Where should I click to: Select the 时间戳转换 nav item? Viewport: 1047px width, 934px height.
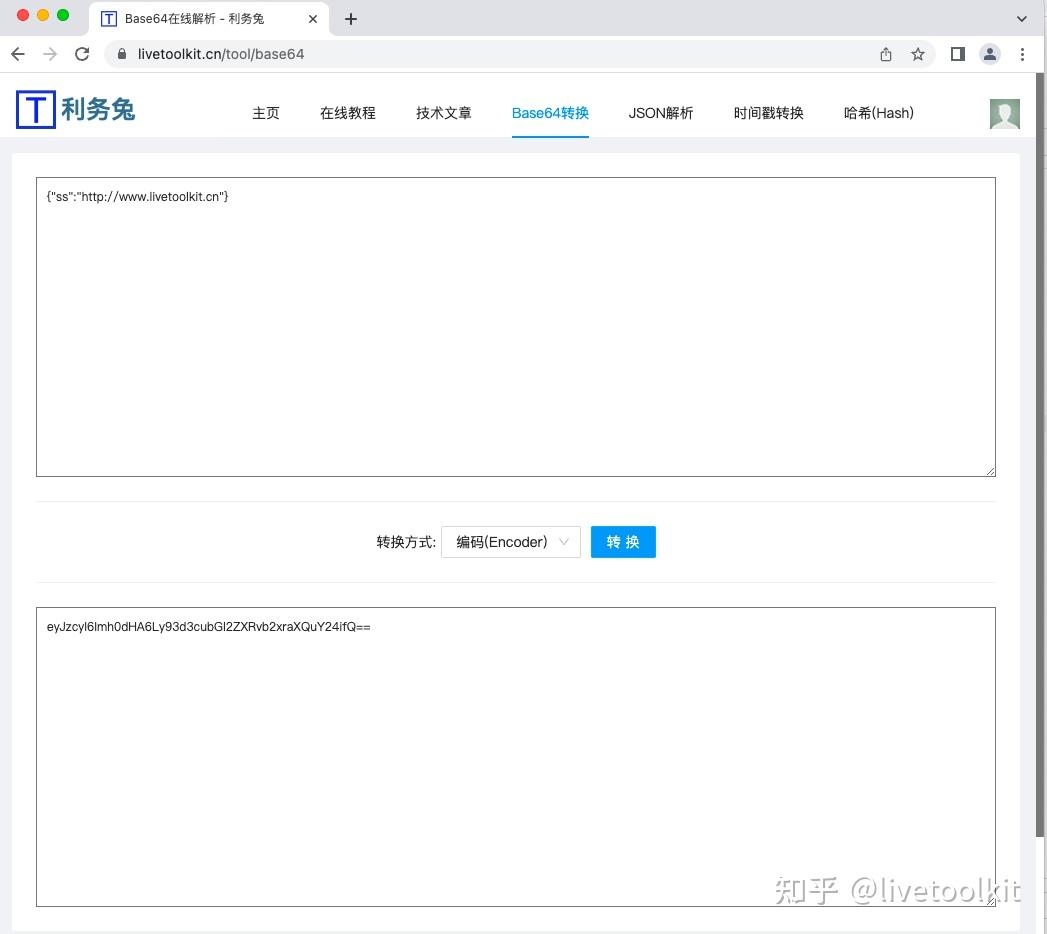(768, 113)
